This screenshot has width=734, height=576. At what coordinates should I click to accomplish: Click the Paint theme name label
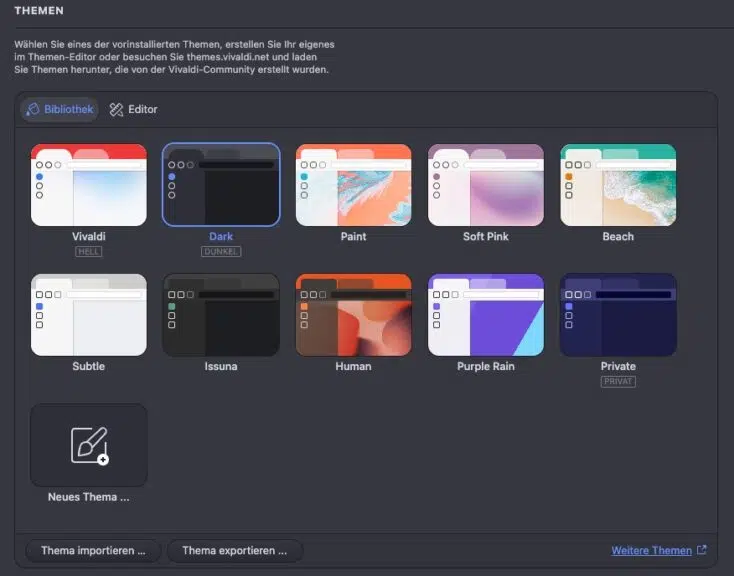point(353,236)
